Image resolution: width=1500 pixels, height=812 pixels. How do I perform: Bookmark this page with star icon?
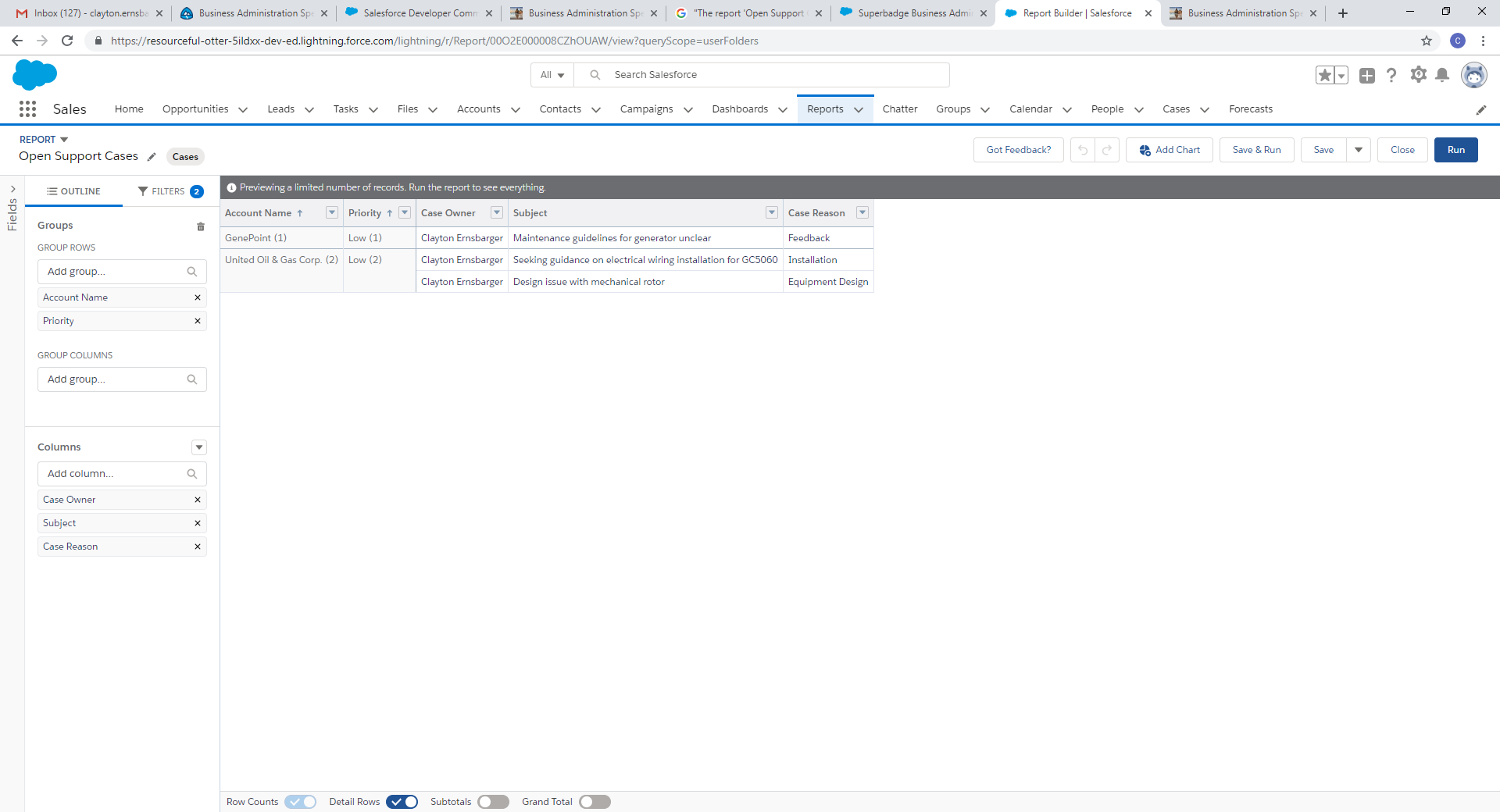coord(1427,41)
